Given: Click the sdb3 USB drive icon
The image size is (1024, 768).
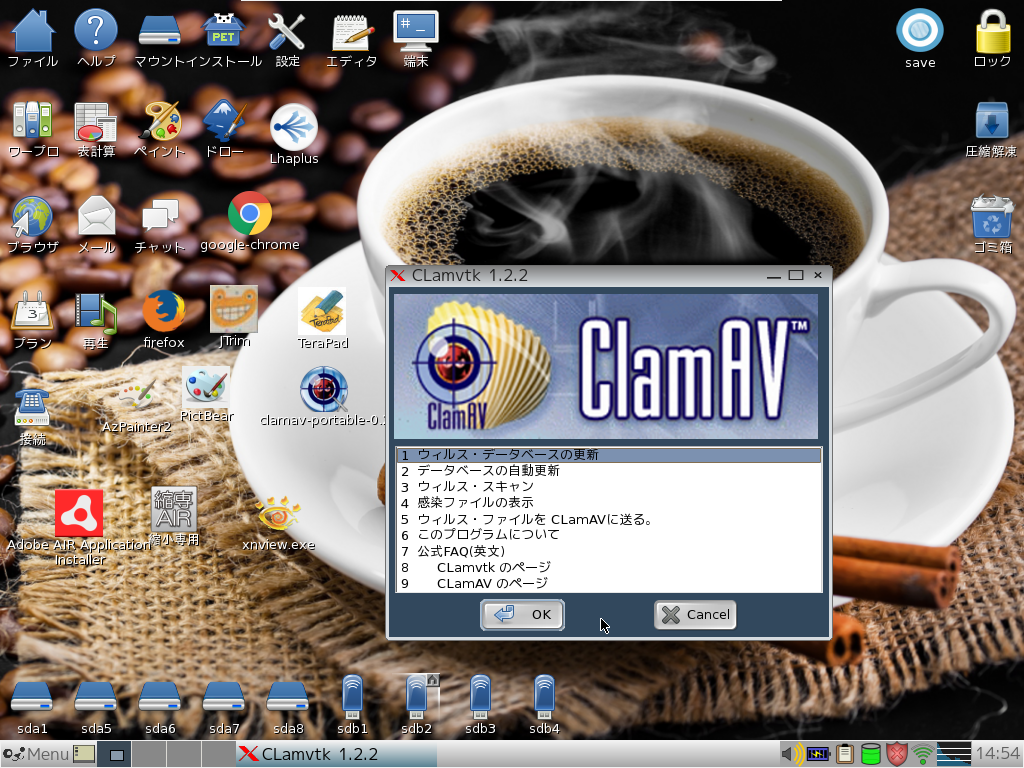Looking at the screenshot, I should (480, 696).
